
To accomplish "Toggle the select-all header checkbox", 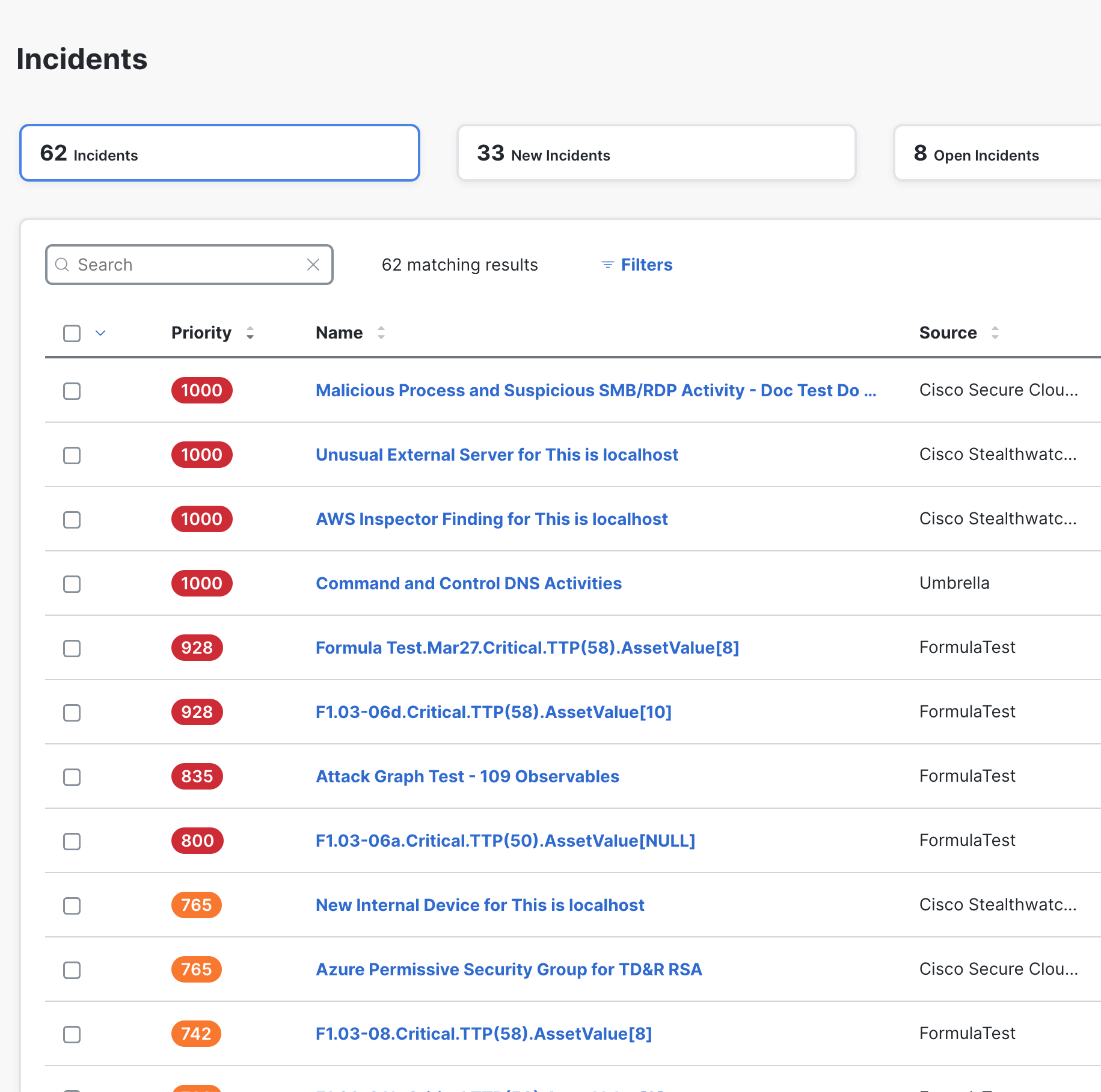I will click(72, 333).
